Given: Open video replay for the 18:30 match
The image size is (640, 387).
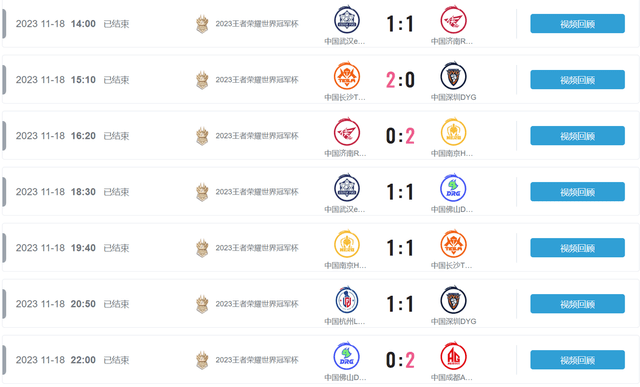Looking at the screenshot, I should click(577, 191).
